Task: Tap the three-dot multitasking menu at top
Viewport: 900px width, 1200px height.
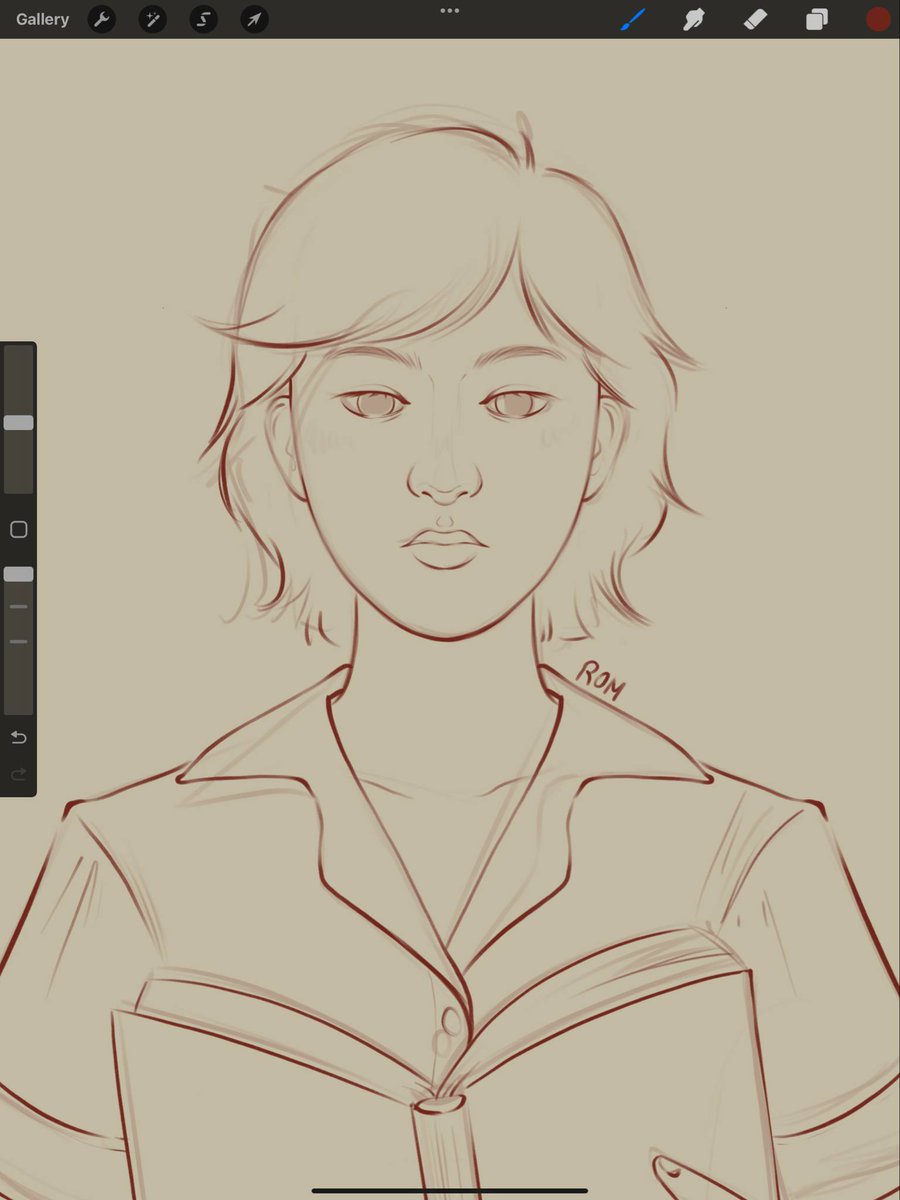Action: (x=450, y=10)
